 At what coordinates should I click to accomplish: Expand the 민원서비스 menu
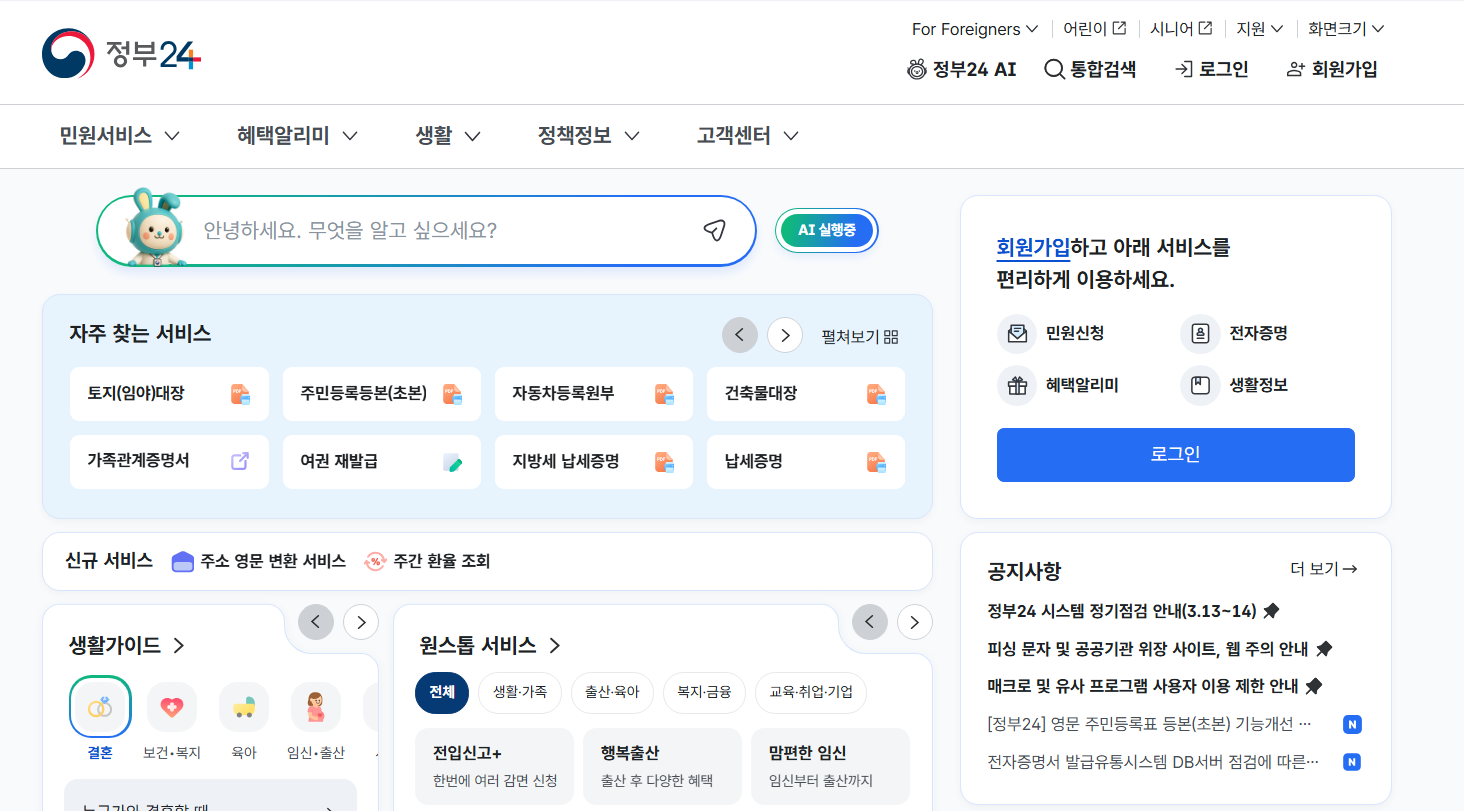(x=118, y=135)
